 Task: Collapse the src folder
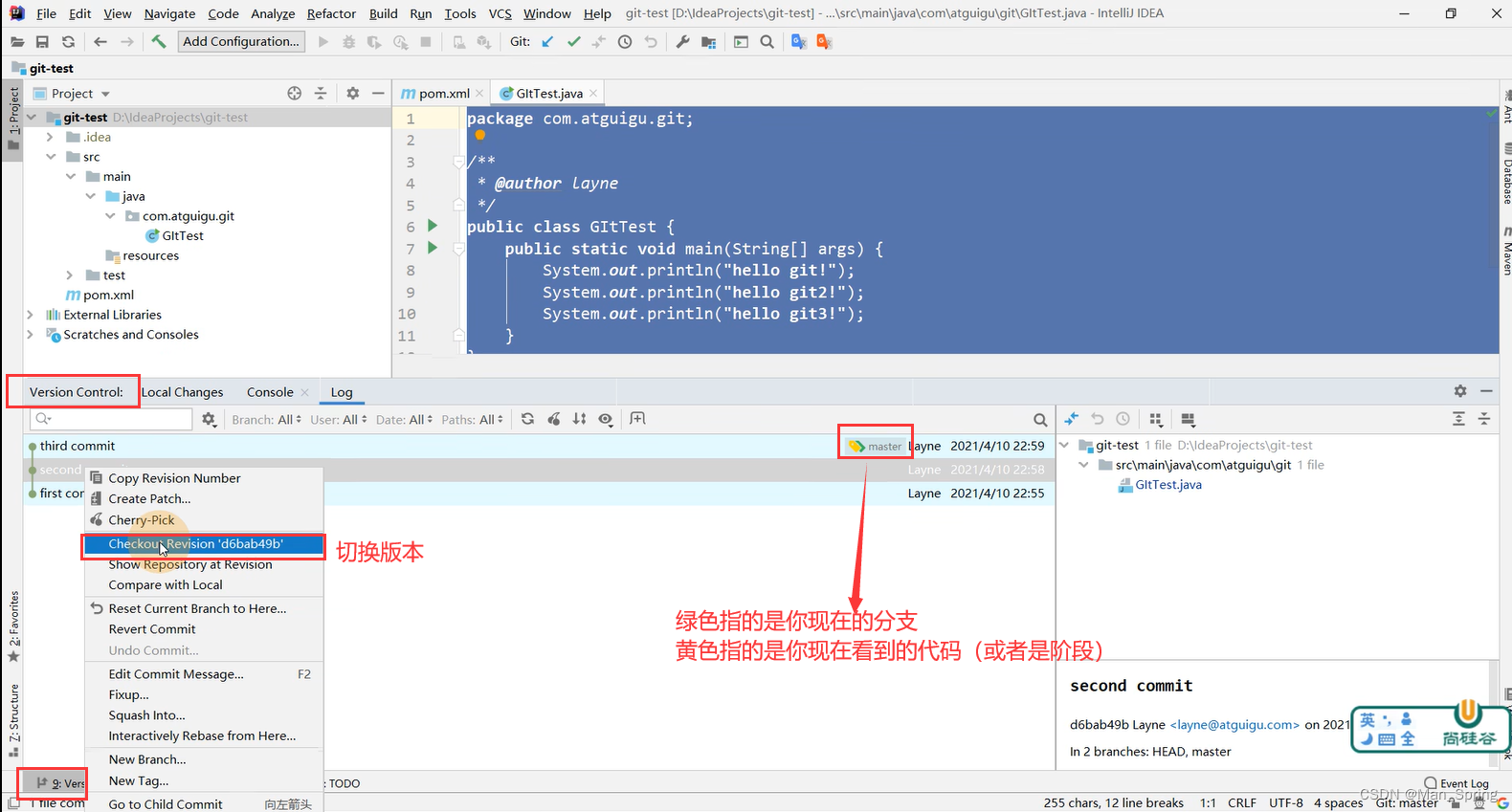(x=50, y=157)
